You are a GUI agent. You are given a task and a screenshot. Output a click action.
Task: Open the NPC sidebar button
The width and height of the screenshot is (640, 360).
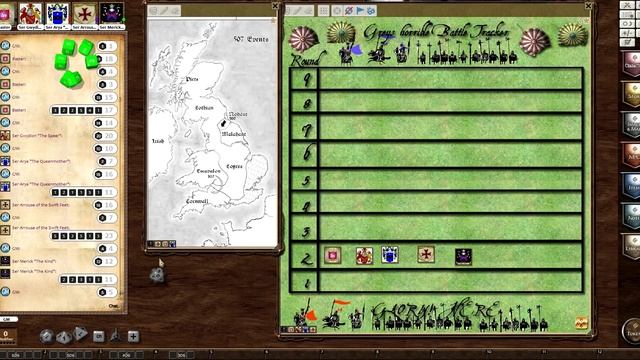coord(632,155)
